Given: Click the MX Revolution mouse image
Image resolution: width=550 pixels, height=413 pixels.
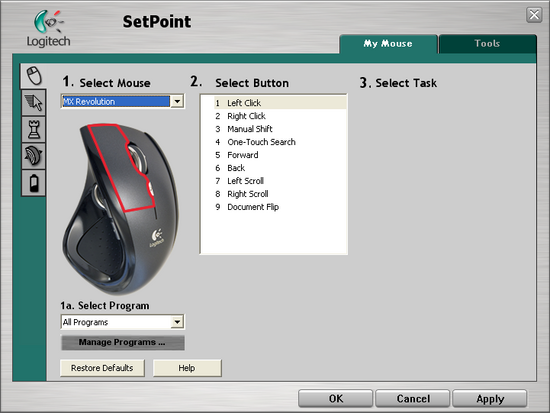Looking at the screenshot, I should (120, 209).
